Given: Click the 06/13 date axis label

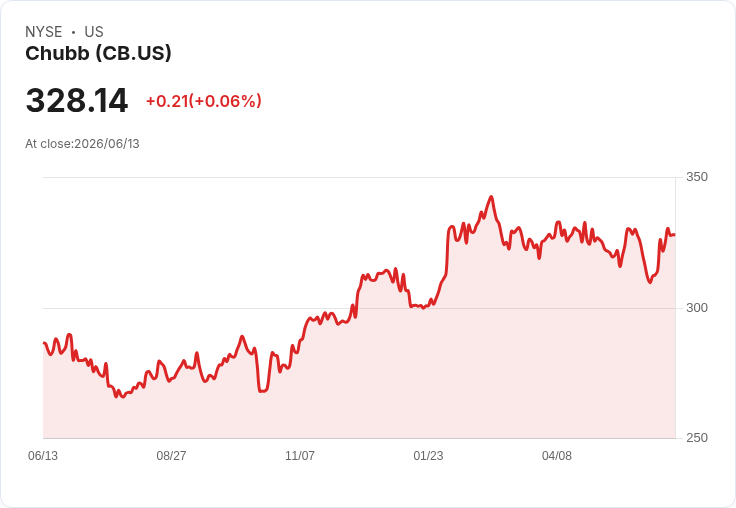Looking at the screenshot, I should point(43,456).
